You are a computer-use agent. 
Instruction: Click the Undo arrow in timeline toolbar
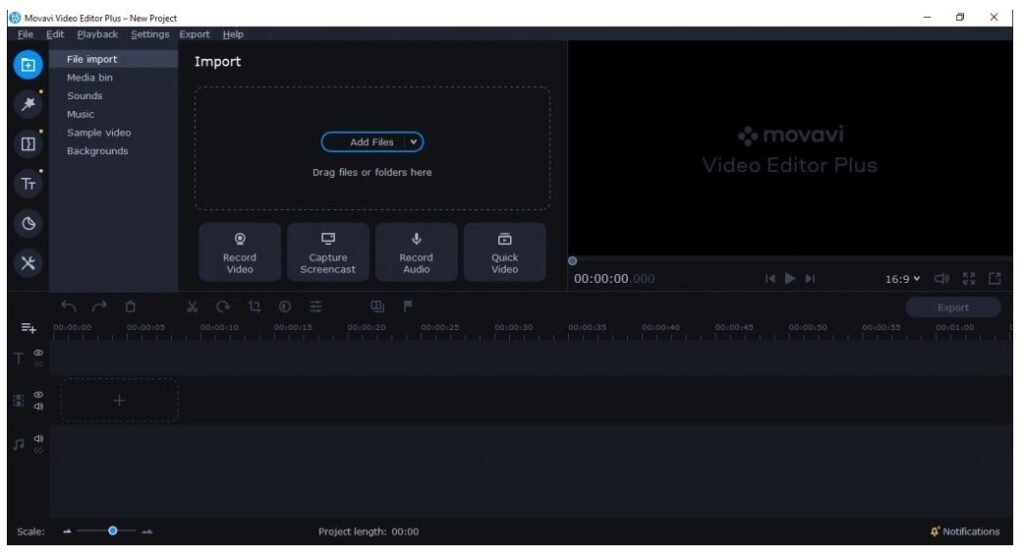[68, 307]
